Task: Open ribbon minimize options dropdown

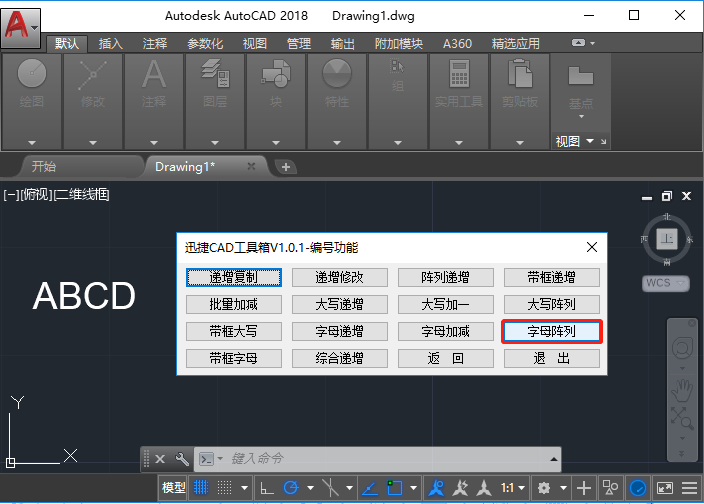Action: click(593, 44)
